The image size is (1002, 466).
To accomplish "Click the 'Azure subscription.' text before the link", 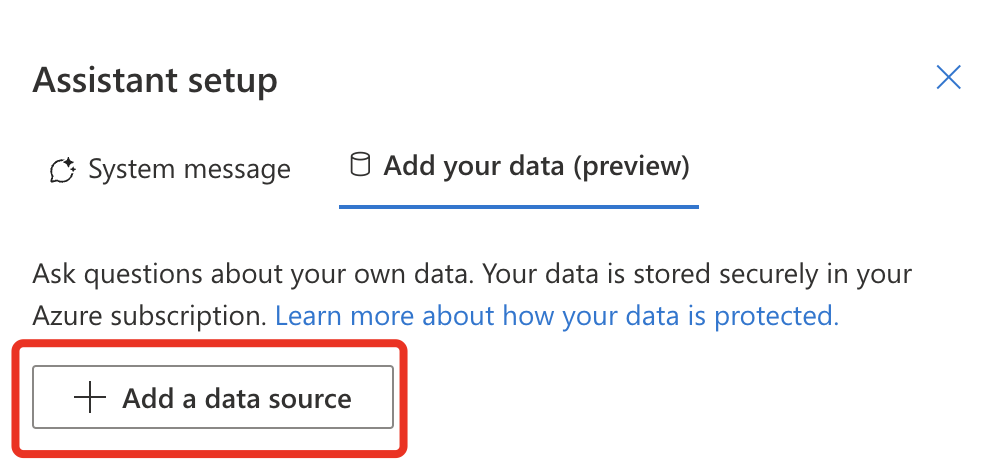I will [150, 315].
